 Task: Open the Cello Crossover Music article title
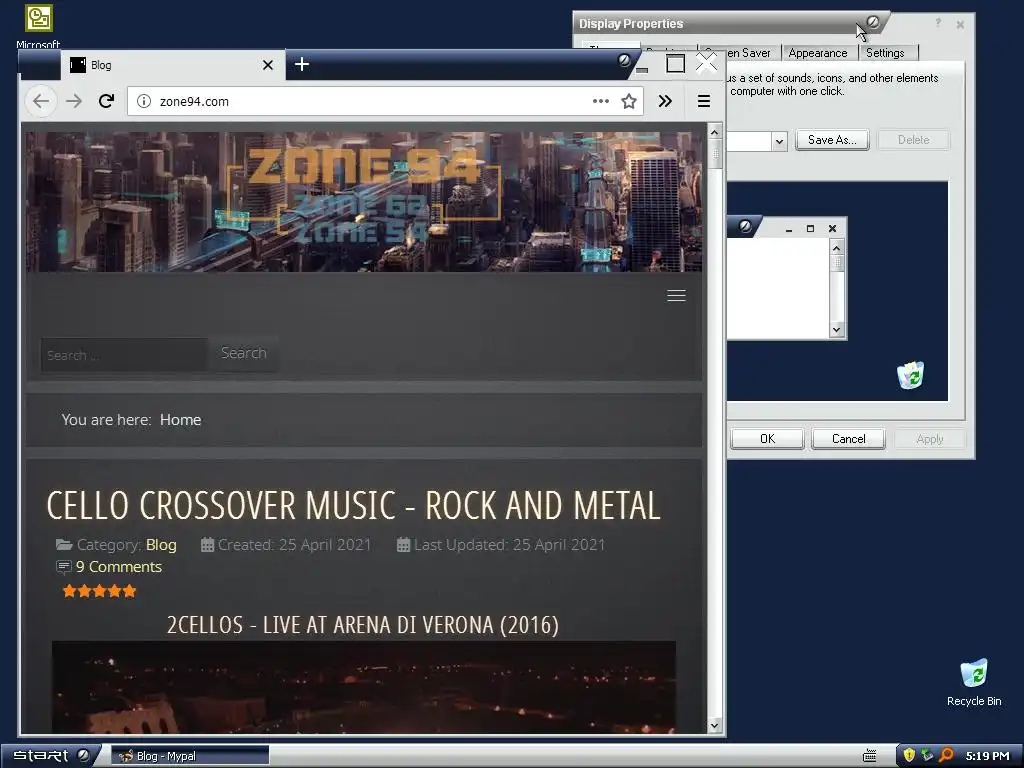353,506
